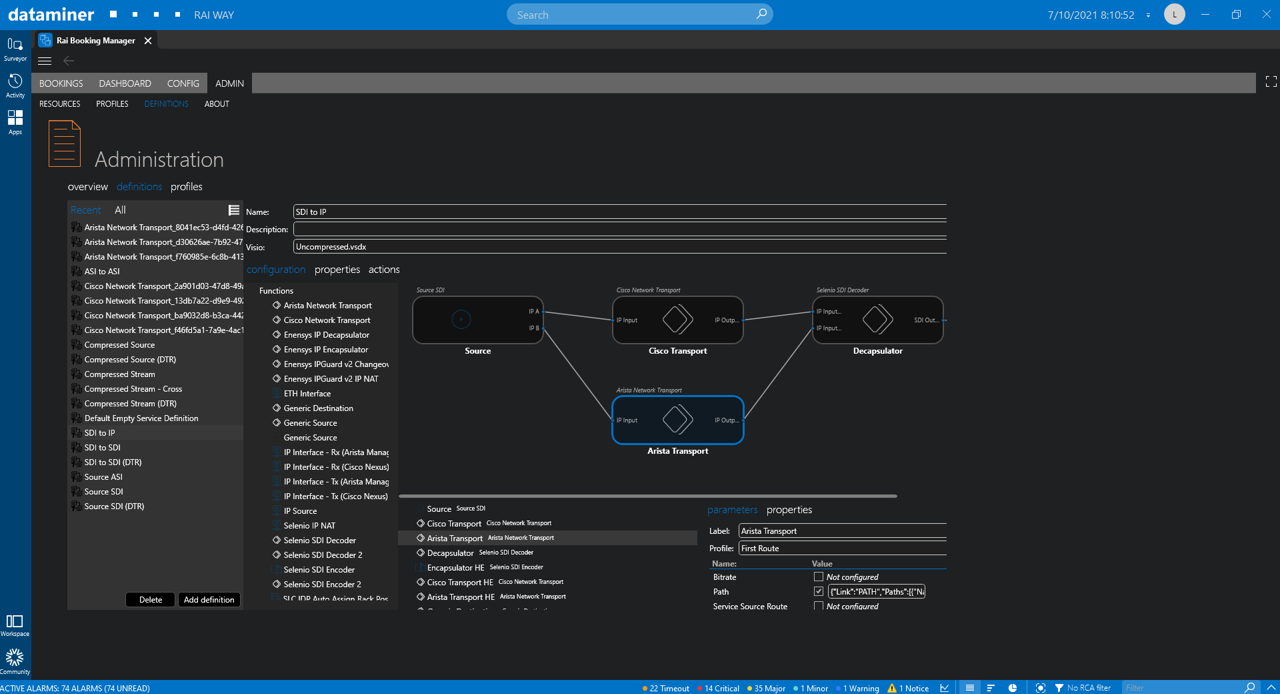The image size is (1280, 694).
Task: Toggle the Path parameter checkbox
Action: [818, 592]
